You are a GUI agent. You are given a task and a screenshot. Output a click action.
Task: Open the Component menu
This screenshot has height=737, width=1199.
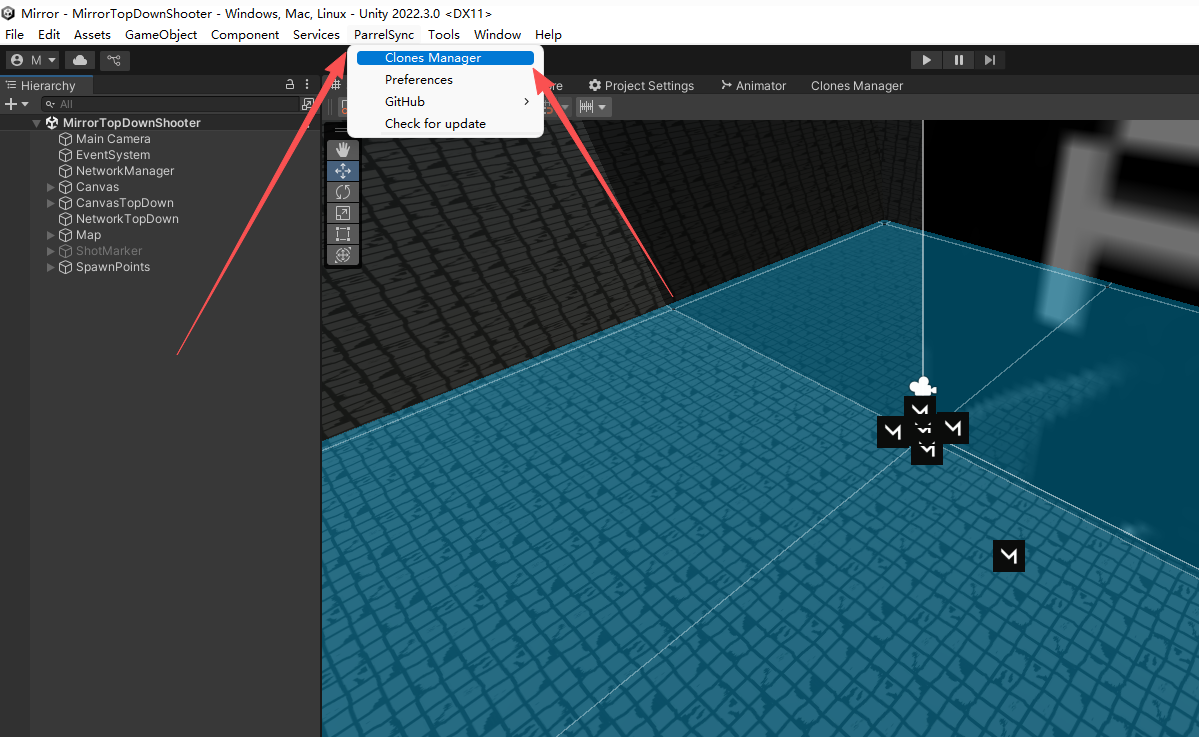[245, 34]
